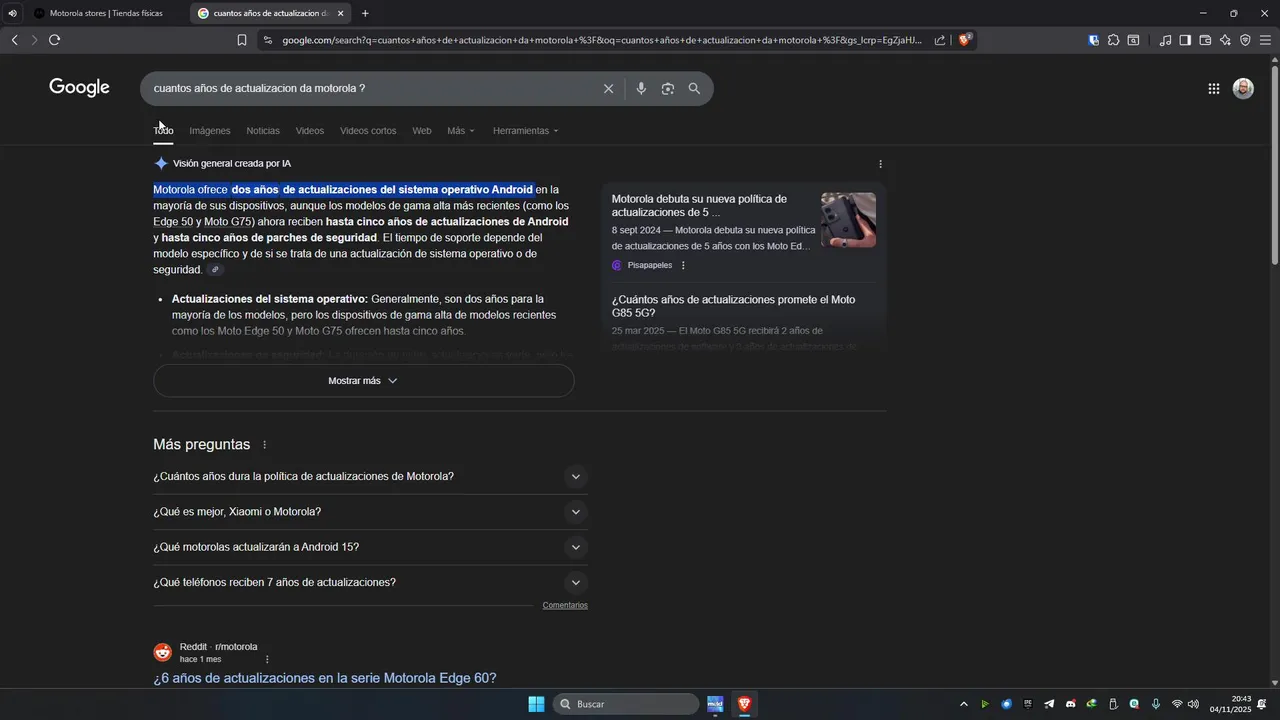Open the Bitwarden extension icon in toolbar
This screenshot has width=1280, height=720.
(x=1094, y=40)
